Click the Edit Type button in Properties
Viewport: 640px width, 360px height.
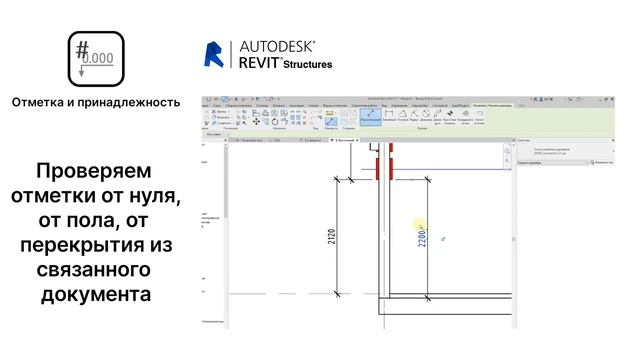(x=602, y=162)
